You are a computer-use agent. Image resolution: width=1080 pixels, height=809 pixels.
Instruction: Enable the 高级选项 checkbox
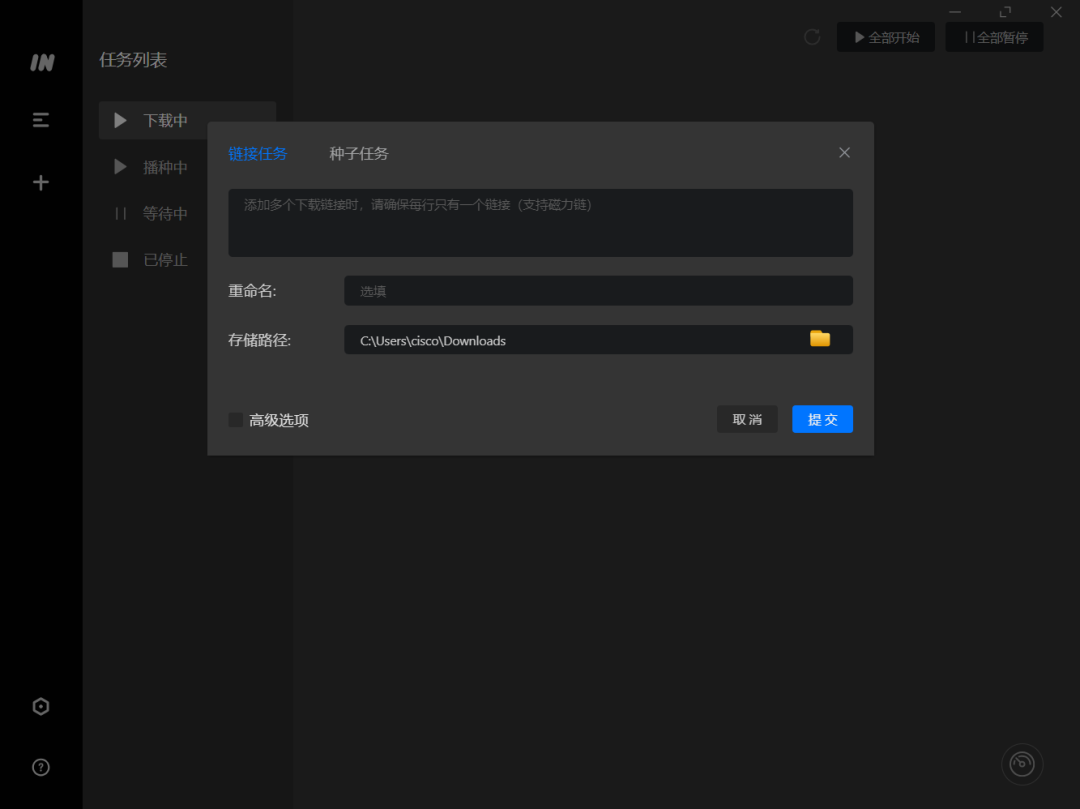235,420
